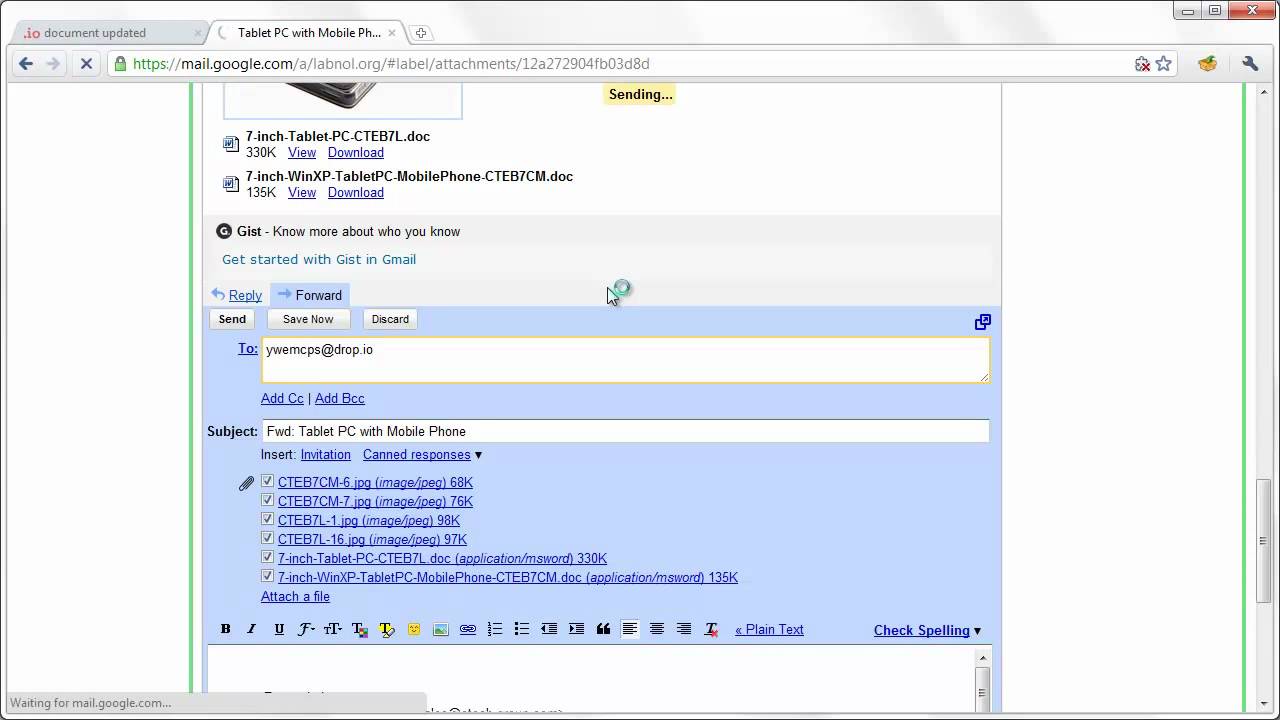Open the text highlight color picker
1280x720 pixels.
coord(387,629)
